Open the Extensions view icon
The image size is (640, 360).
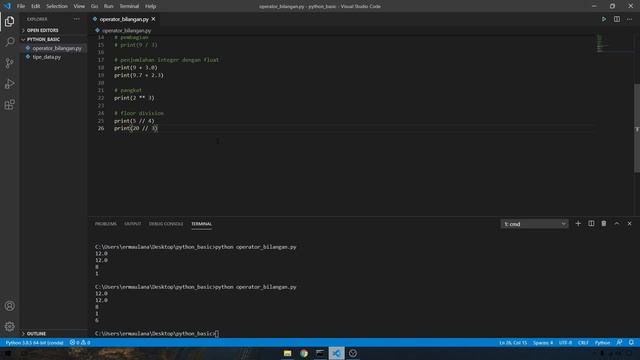[x=9, y=104]
